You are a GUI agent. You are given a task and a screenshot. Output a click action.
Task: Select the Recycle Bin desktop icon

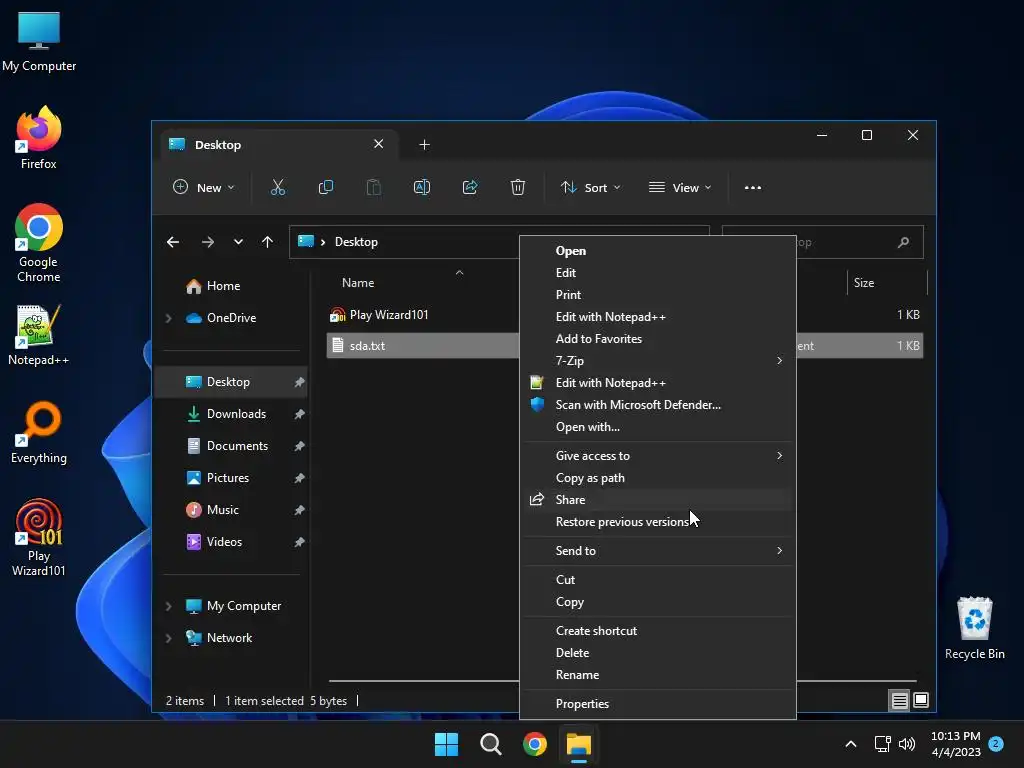(x=974, y=628)
